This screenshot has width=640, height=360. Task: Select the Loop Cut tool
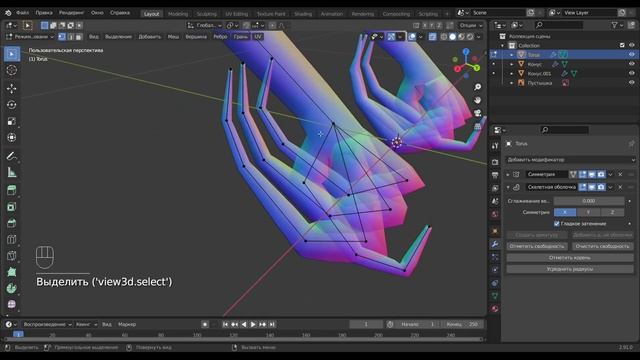(11, 240)
